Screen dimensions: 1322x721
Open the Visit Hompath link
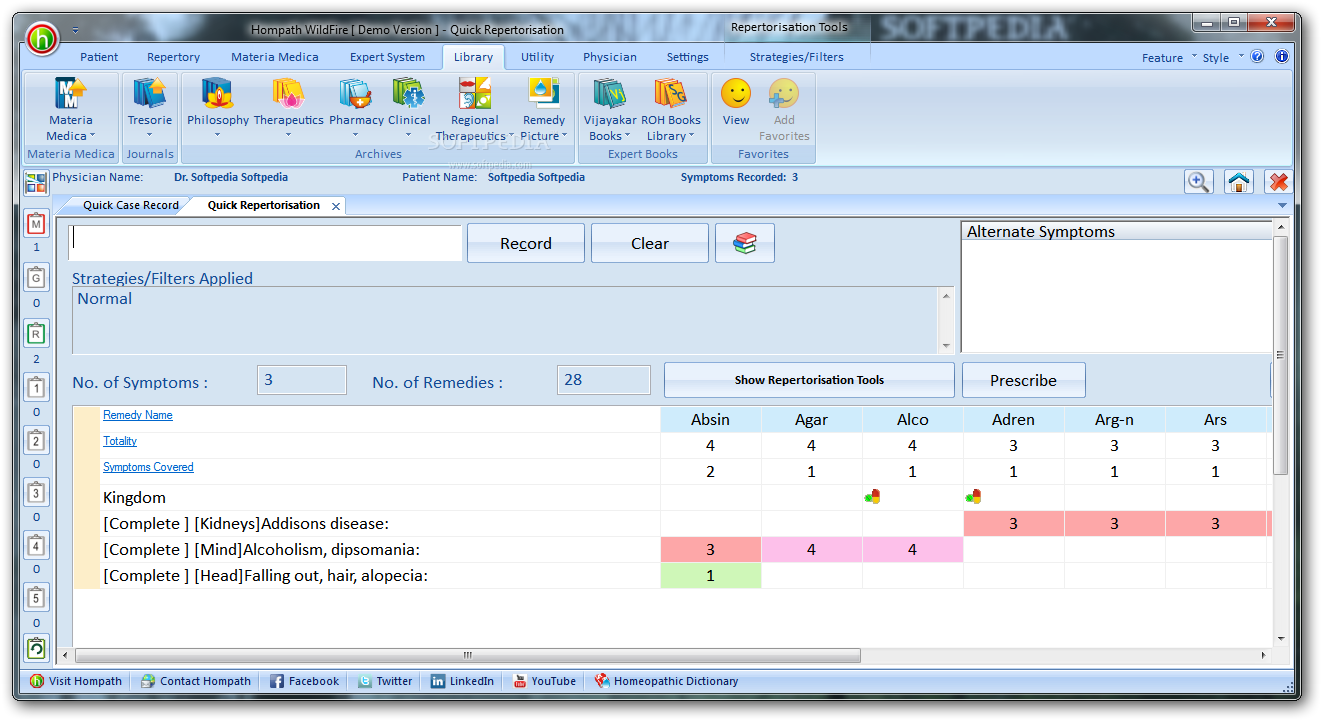76,681
